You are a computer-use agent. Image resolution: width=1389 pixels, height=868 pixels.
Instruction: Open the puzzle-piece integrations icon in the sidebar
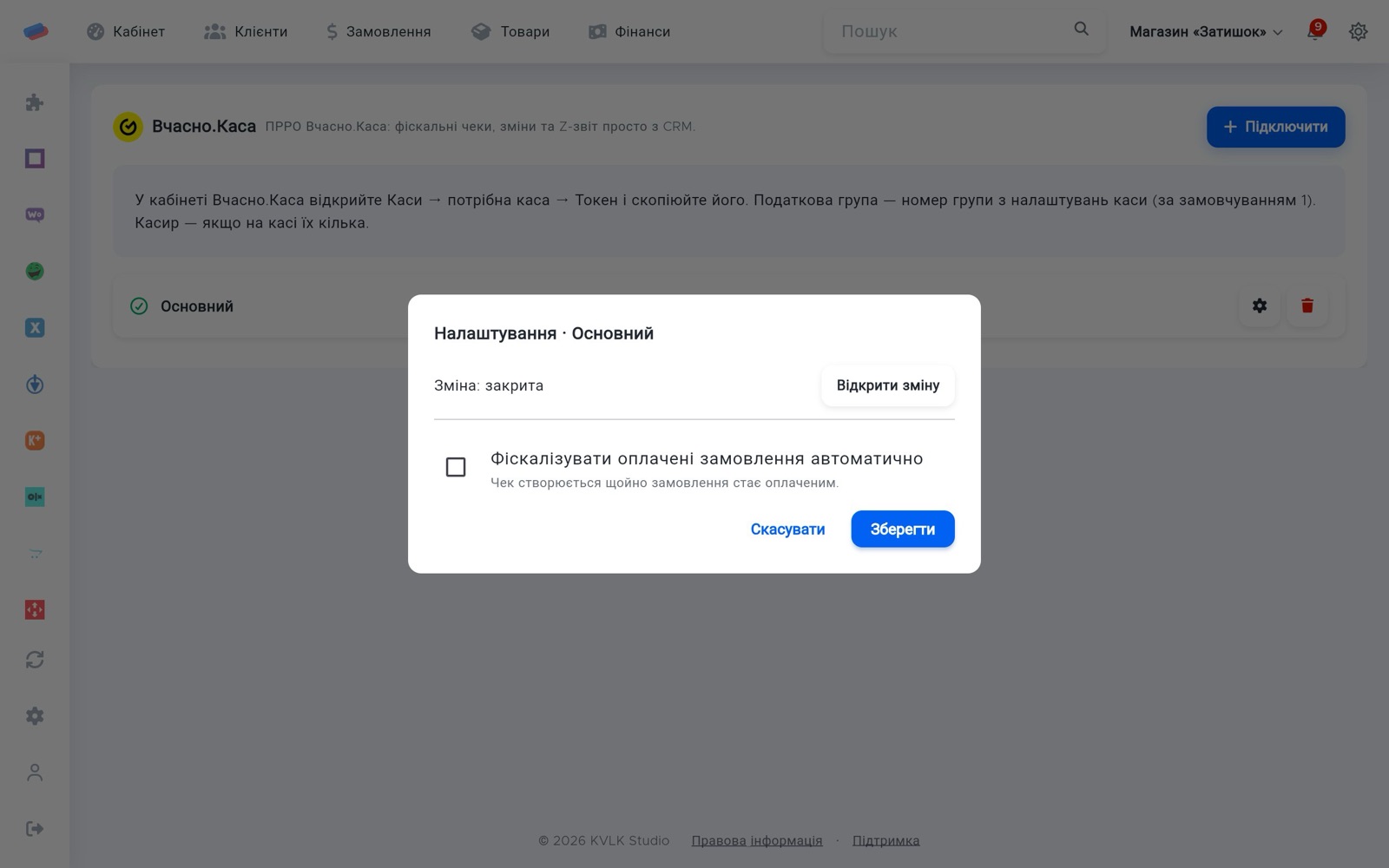[x=35, y=102]
